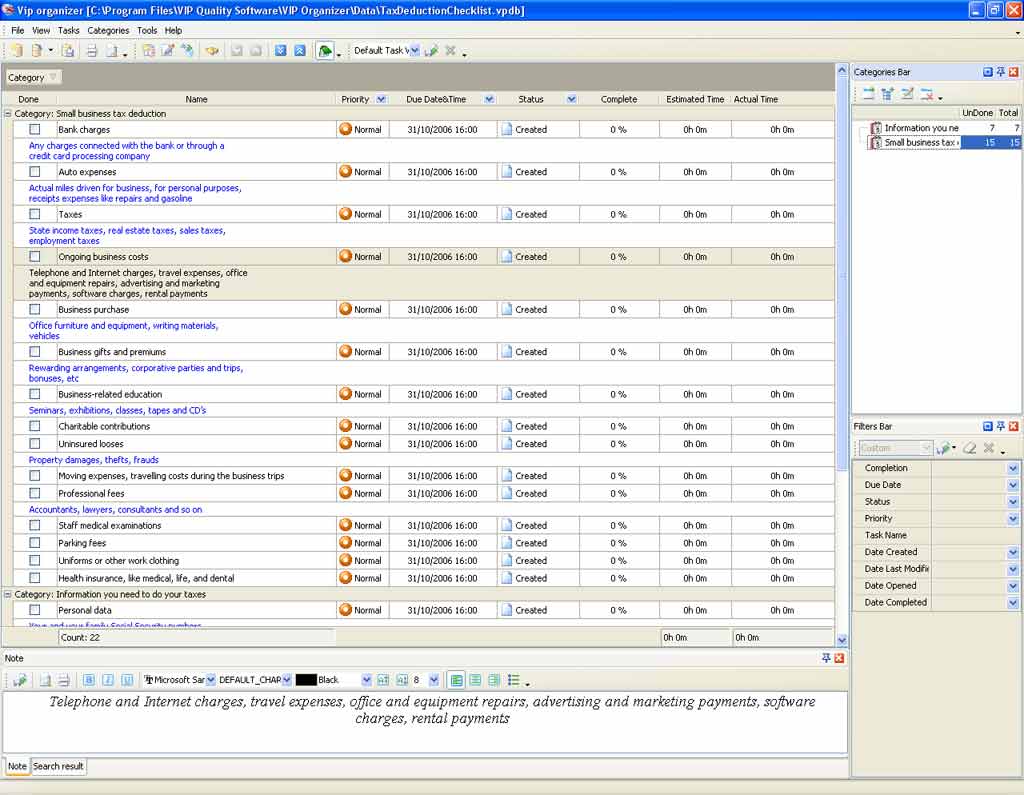Open the Tasks menu
This screenshot has width=1024, height=795.
point(68,31)
